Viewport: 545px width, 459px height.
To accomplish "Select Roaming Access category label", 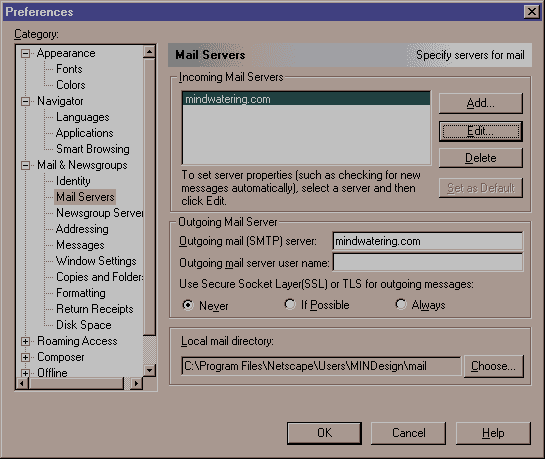I will coord(77,341).
